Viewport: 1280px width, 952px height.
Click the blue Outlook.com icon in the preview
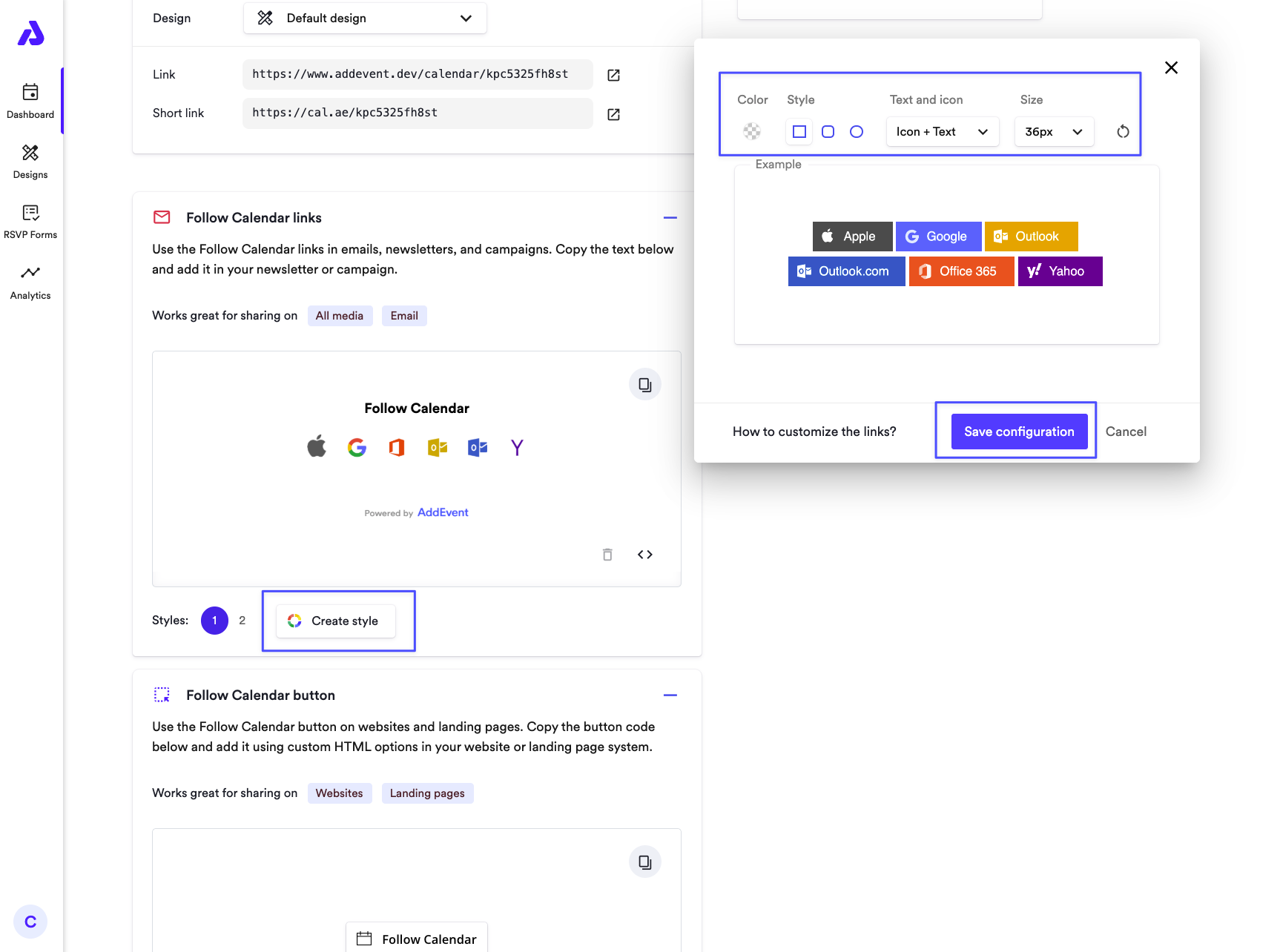[478, 447]
